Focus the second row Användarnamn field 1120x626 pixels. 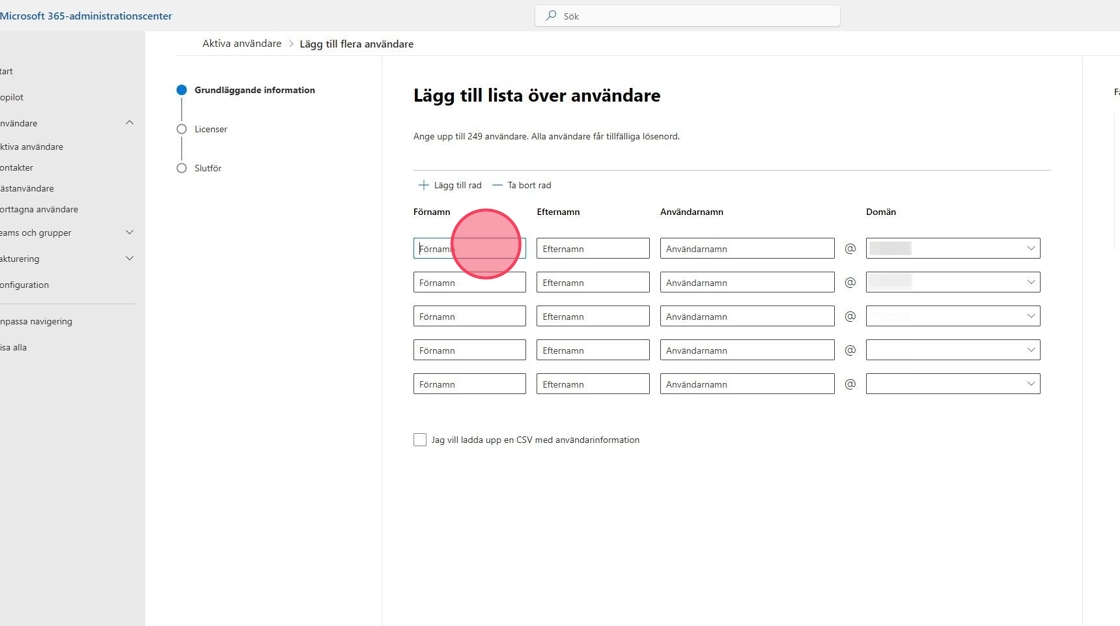[746, 282]
